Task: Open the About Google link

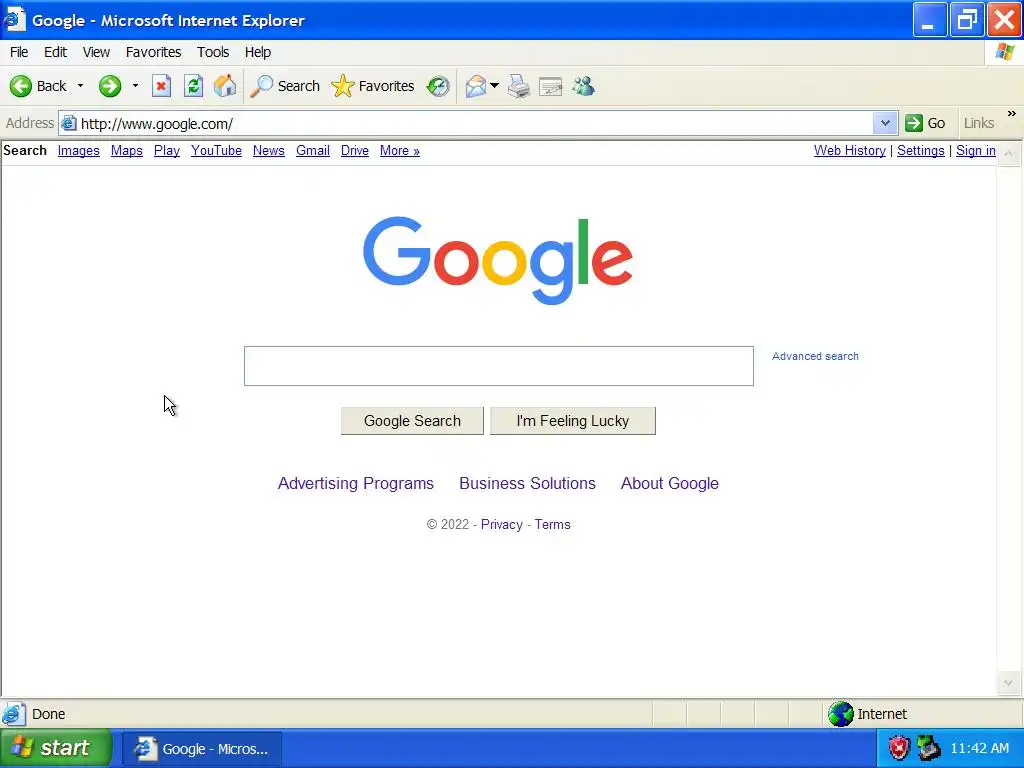Action: pos(669,483)
